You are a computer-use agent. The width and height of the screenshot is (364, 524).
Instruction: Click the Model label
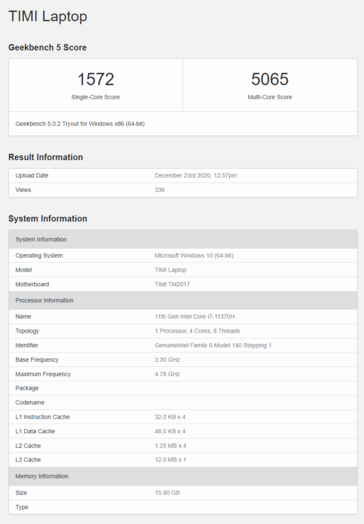click(x=23, y=270)
